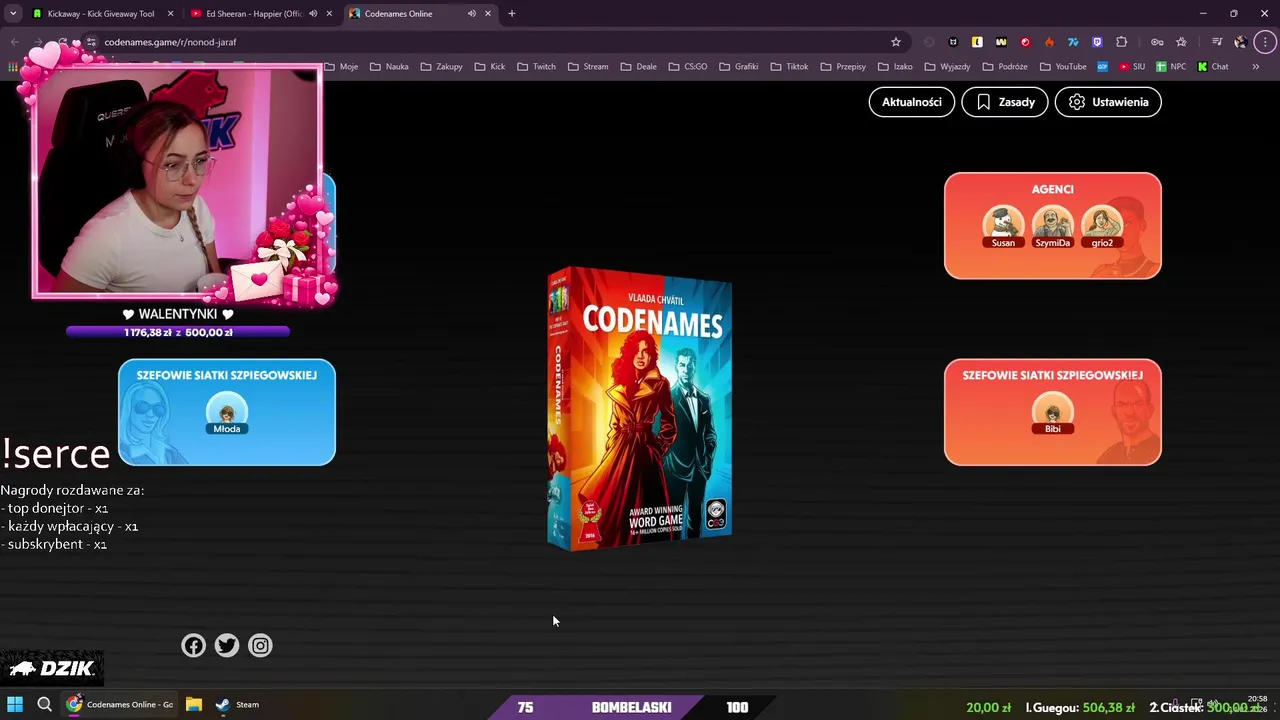Open the Moje bookmarks folder
The image size is (1280, 720).
(340, 67)
